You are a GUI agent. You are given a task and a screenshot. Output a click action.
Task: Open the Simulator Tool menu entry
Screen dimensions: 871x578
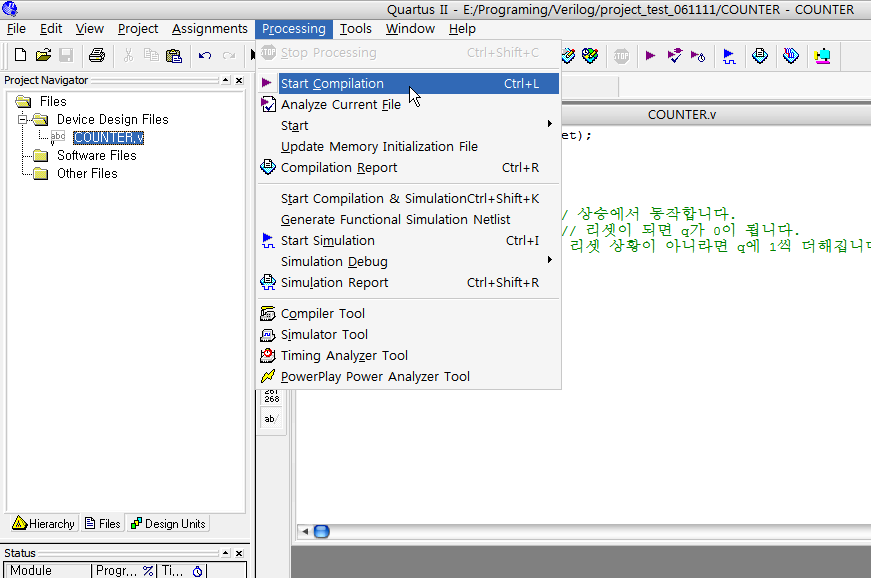tap(408, 335)
